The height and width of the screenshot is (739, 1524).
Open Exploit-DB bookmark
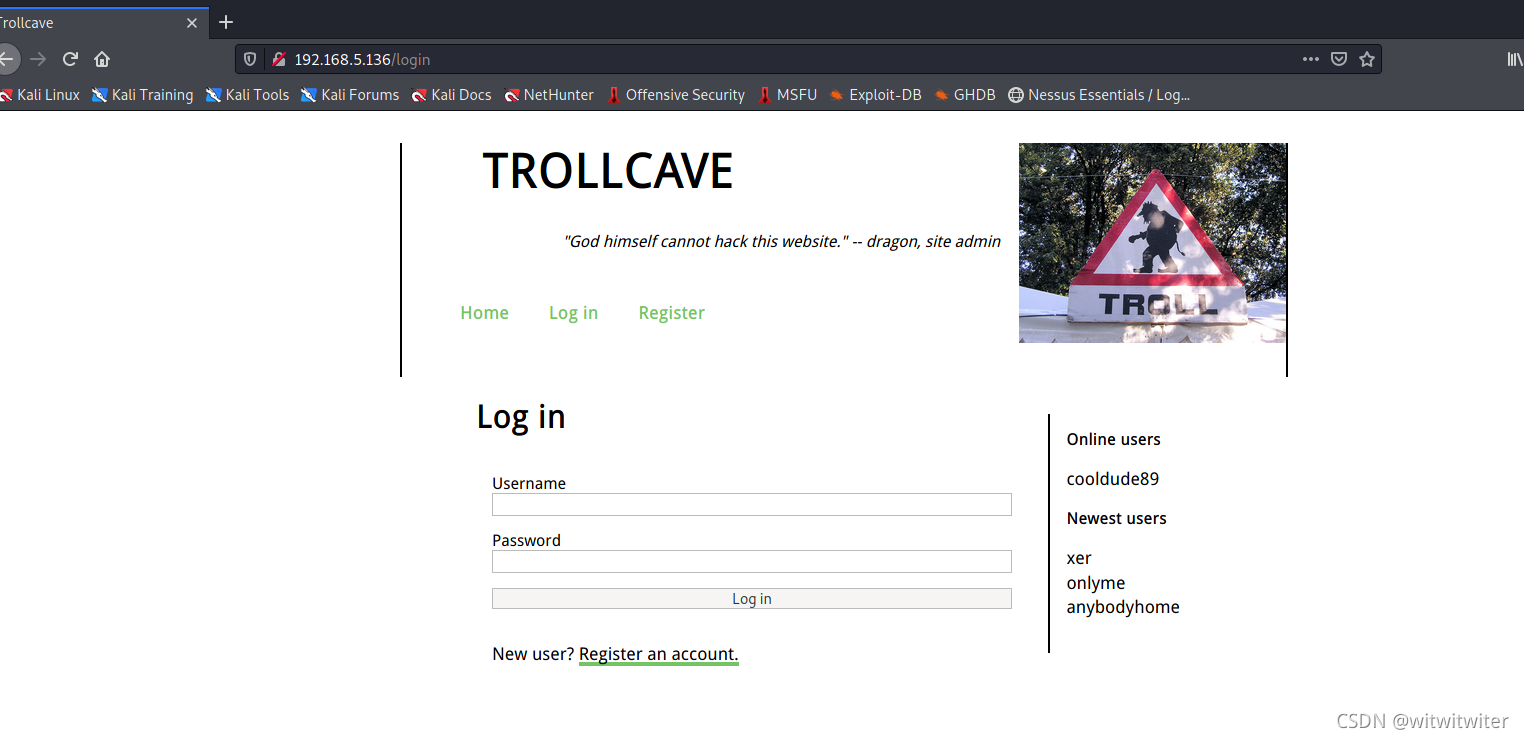click(875, 95)
